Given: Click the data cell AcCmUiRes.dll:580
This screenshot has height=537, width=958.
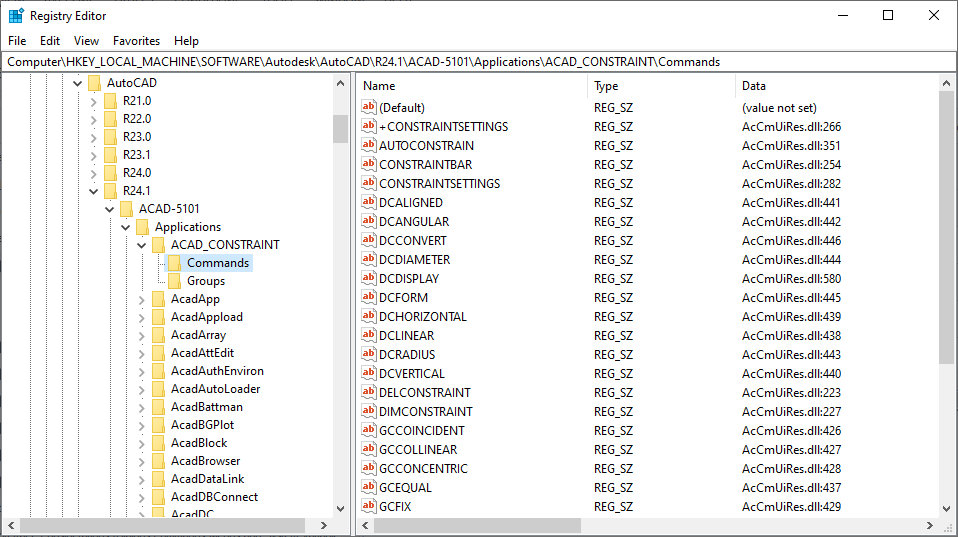Looking at the screenshot, I should [x=791, y=279].
